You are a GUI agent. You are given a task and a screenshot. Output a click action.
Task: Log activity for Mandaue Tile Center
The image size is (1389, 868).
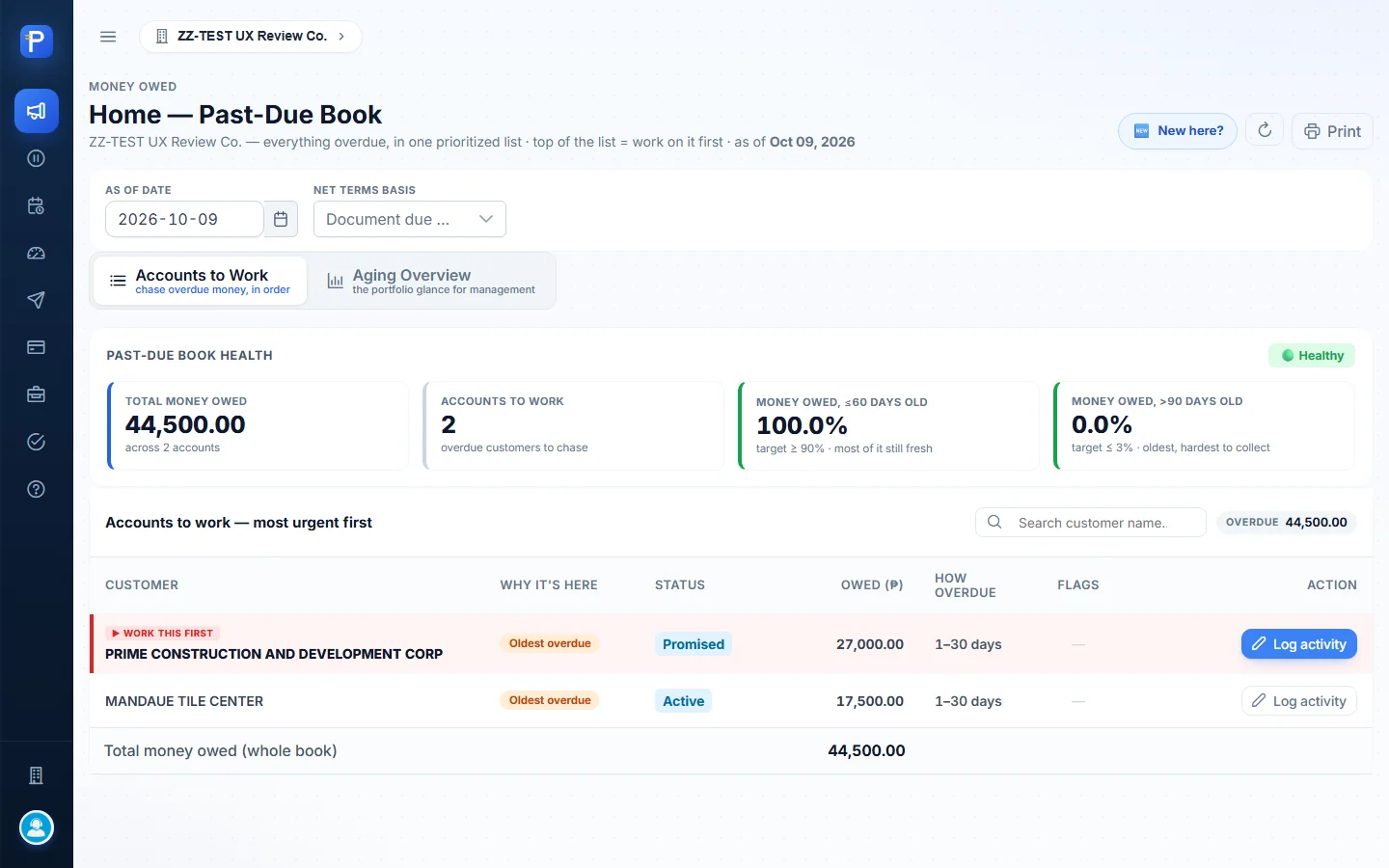(x=1299, y=701)
